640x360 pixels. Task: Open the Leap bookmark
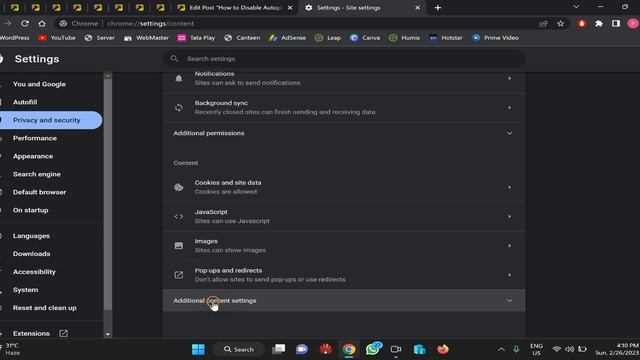pyautogui.click(x=328, y=38)
